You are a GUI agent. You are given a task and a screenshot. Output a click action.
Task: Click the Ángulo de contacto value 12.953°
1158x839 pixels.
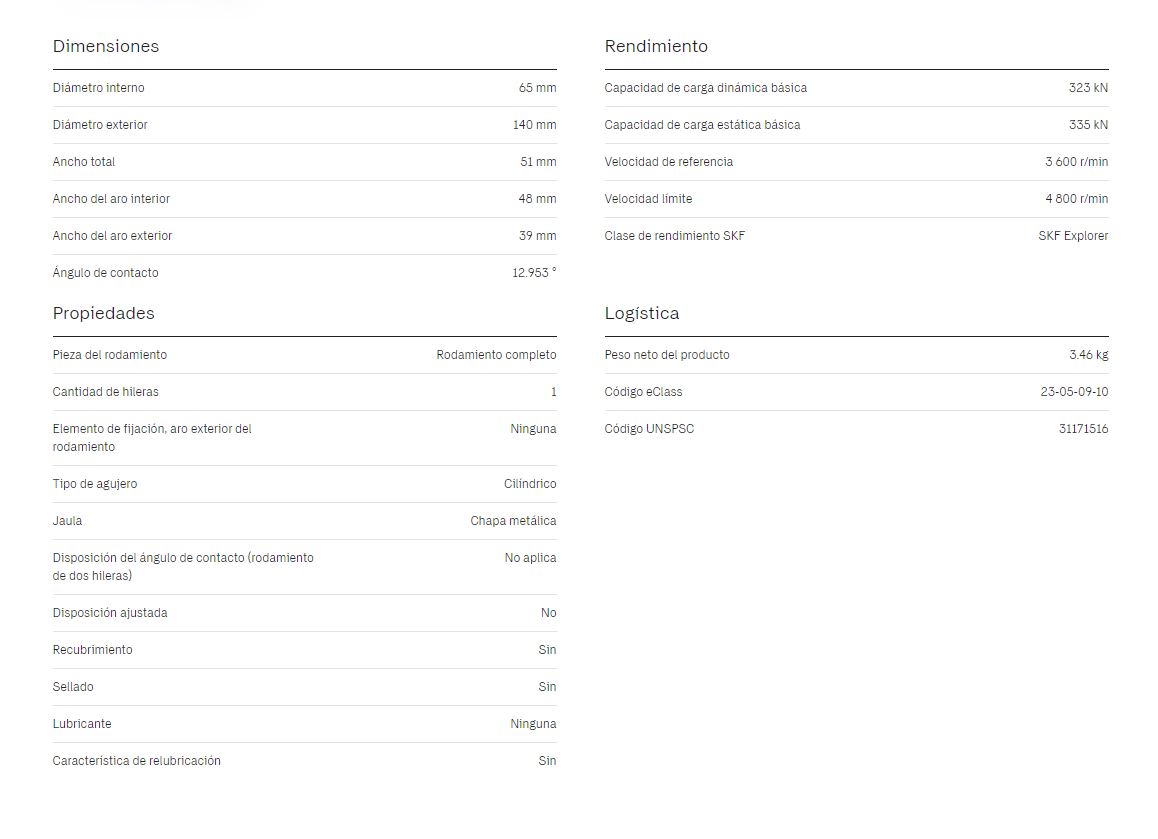pos(534,273)
